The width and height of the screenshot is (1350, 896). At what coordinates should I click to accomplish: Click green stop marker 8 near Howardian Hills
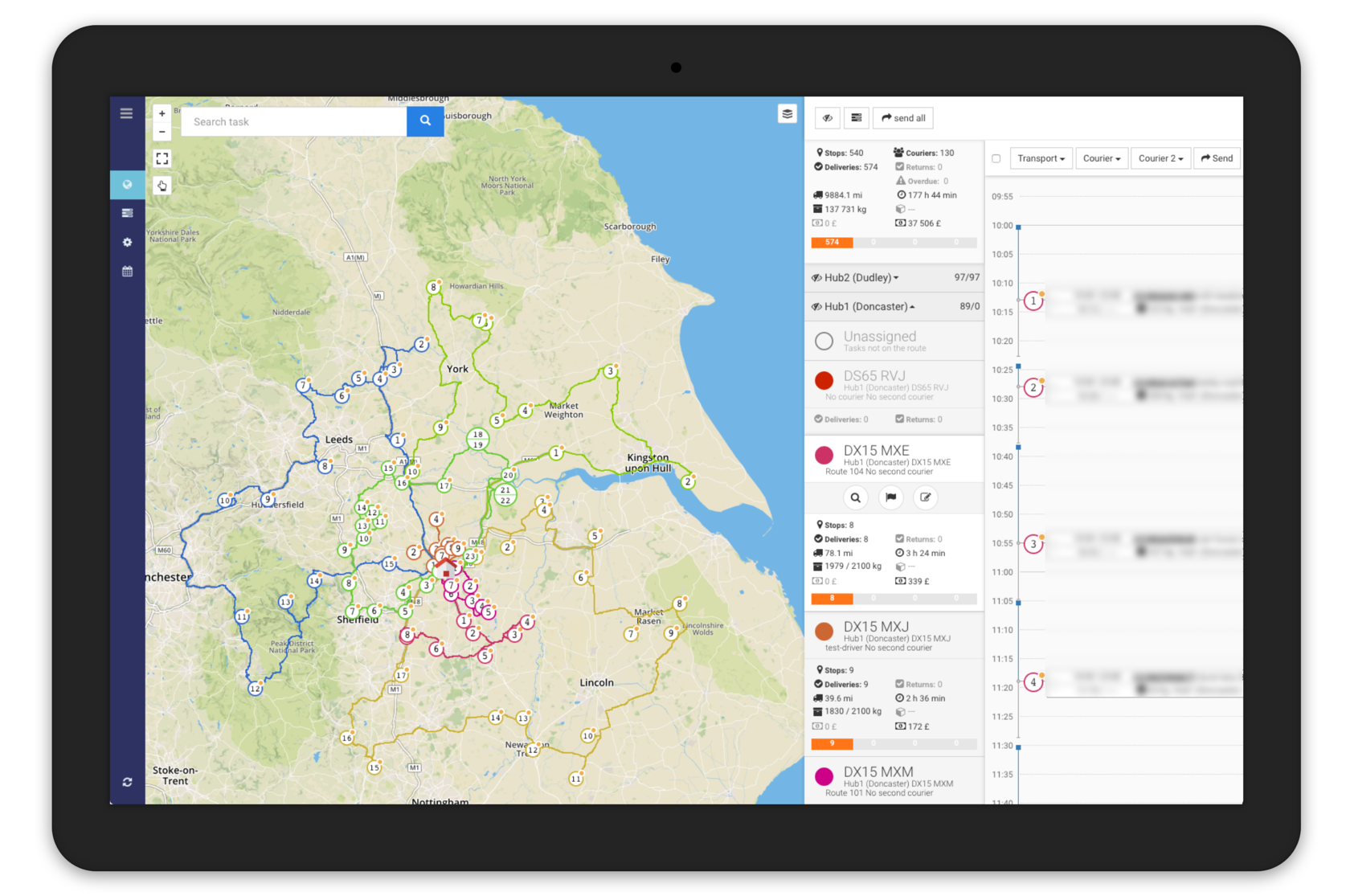click(x=433, y=287)
